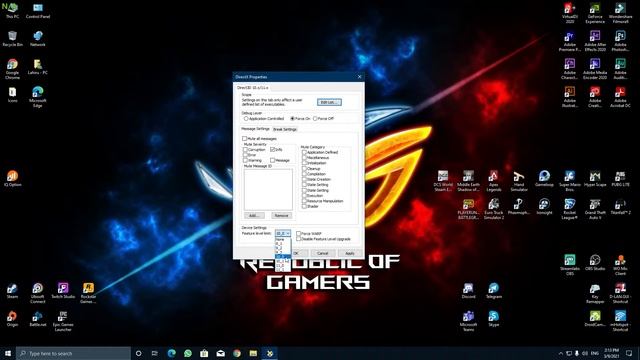Select the OBS Studio desktop icon
This screenshot has width=640, height=360.
pyautogui.click(x=595, y=262)
